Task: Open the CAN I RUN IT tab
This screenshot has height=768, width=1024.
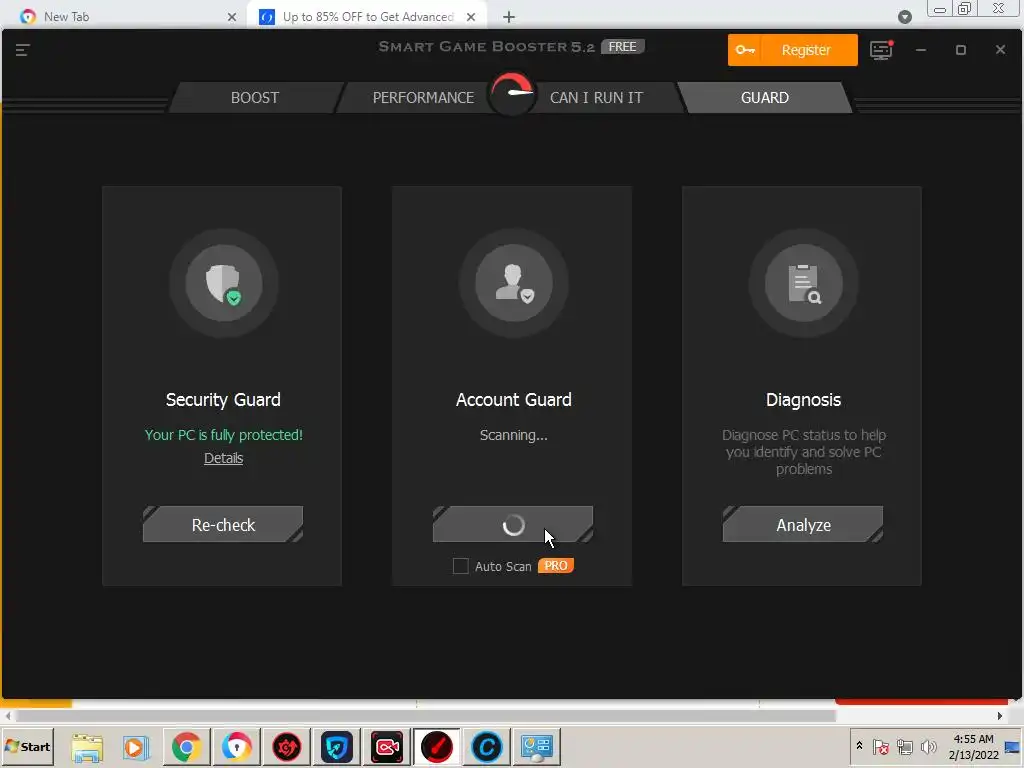Action: click(596, 97)
